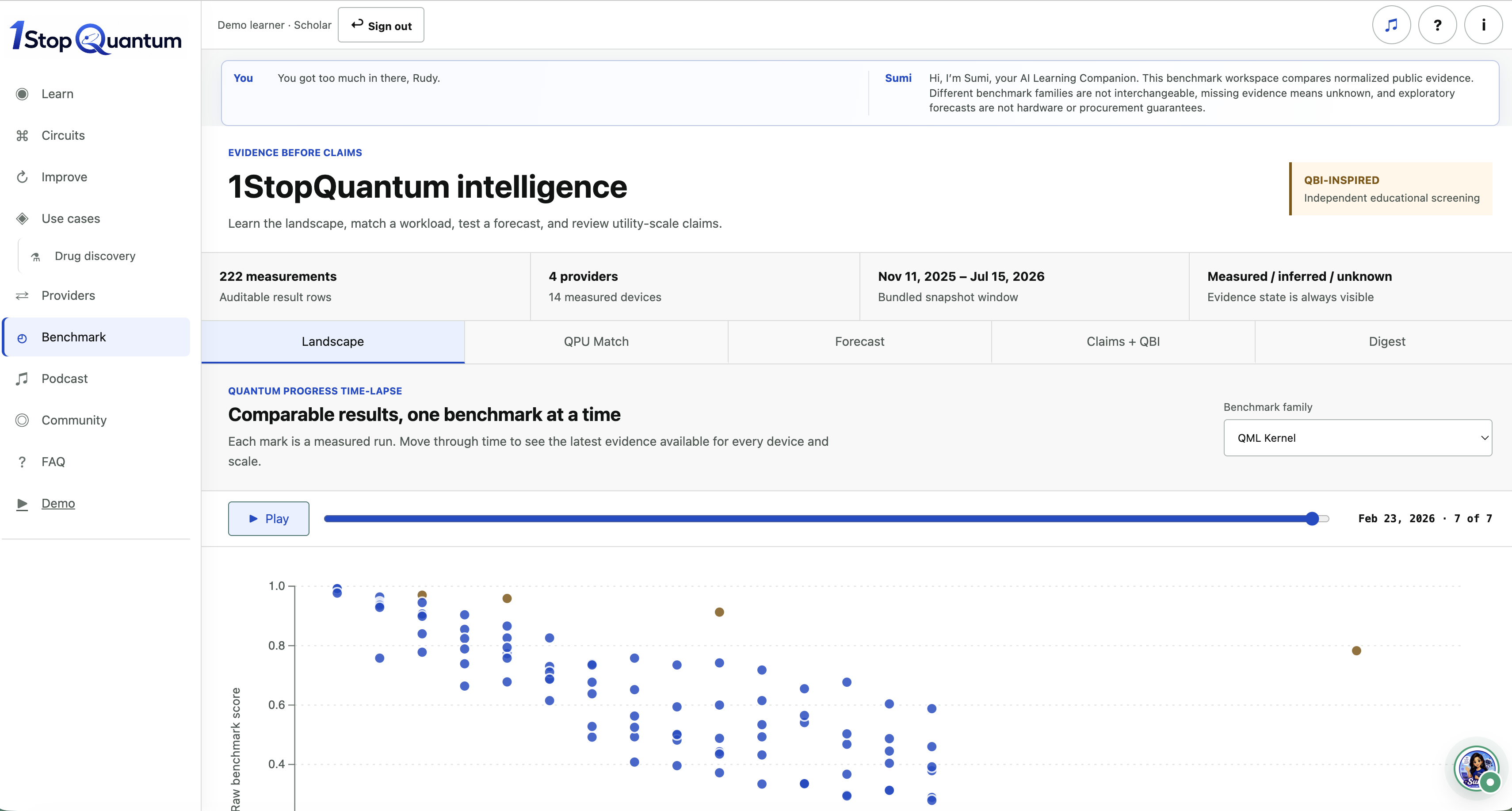Click the "4 providers" stat
The height and width of the screenshot is (811, 1512).
(x=583, y=276)
